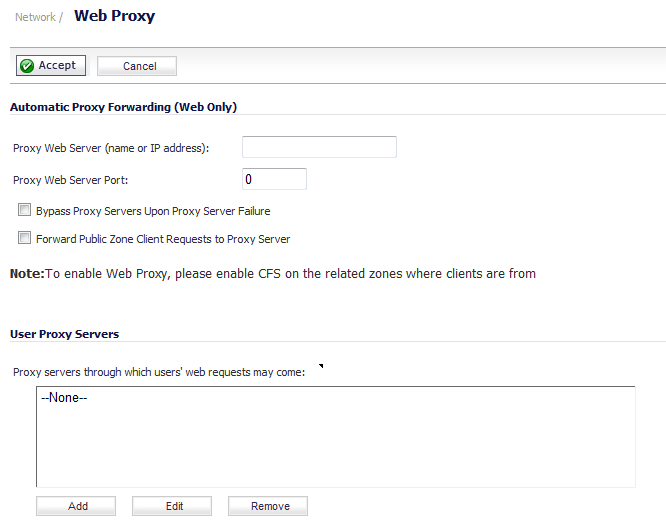Click the Forward Public Zone Client Requests label
This screenshot has width=666, height=526.
coord(163,239)
